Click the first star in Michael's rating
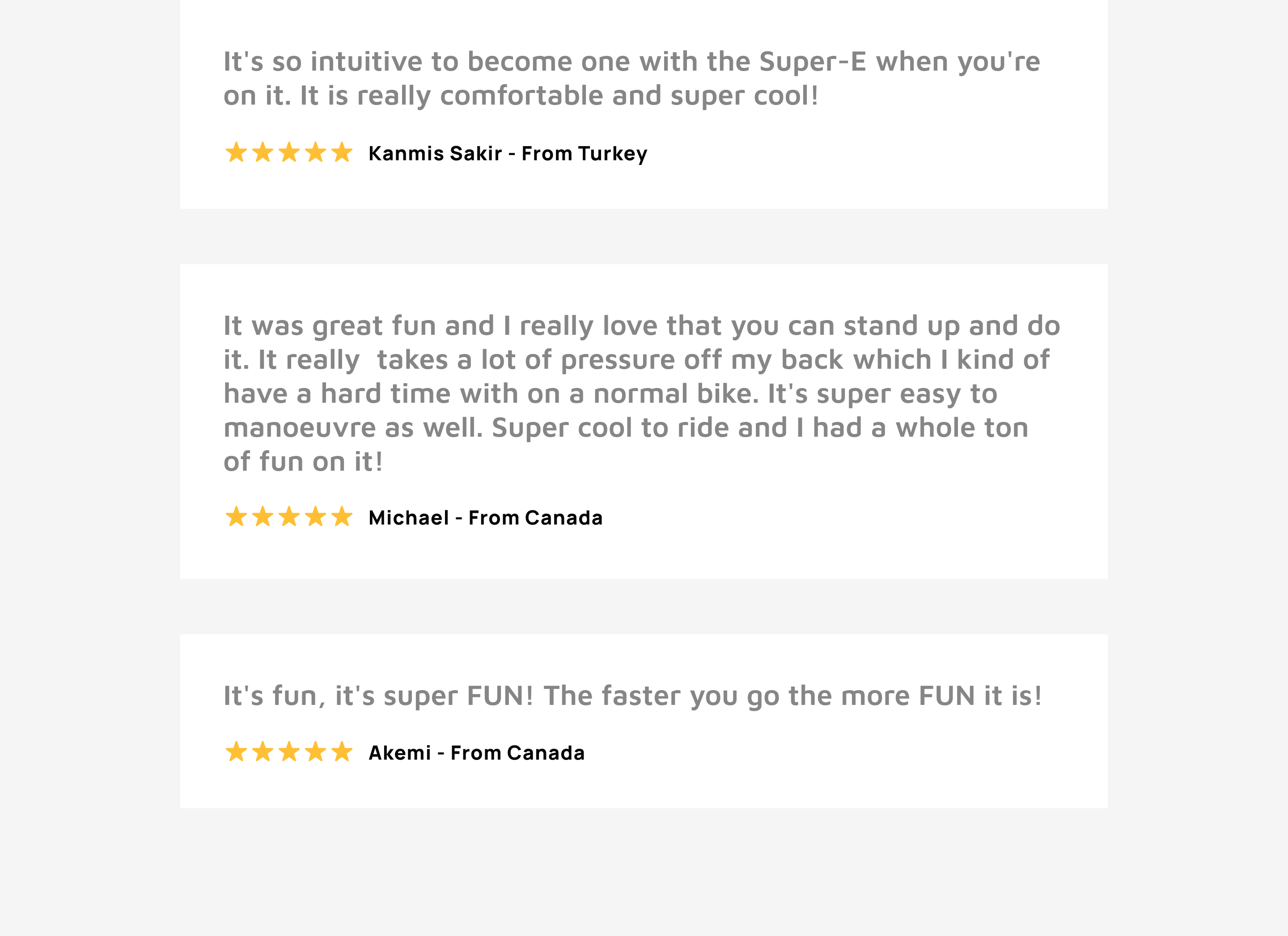The image size is (1288, 936). coord(236,517)
